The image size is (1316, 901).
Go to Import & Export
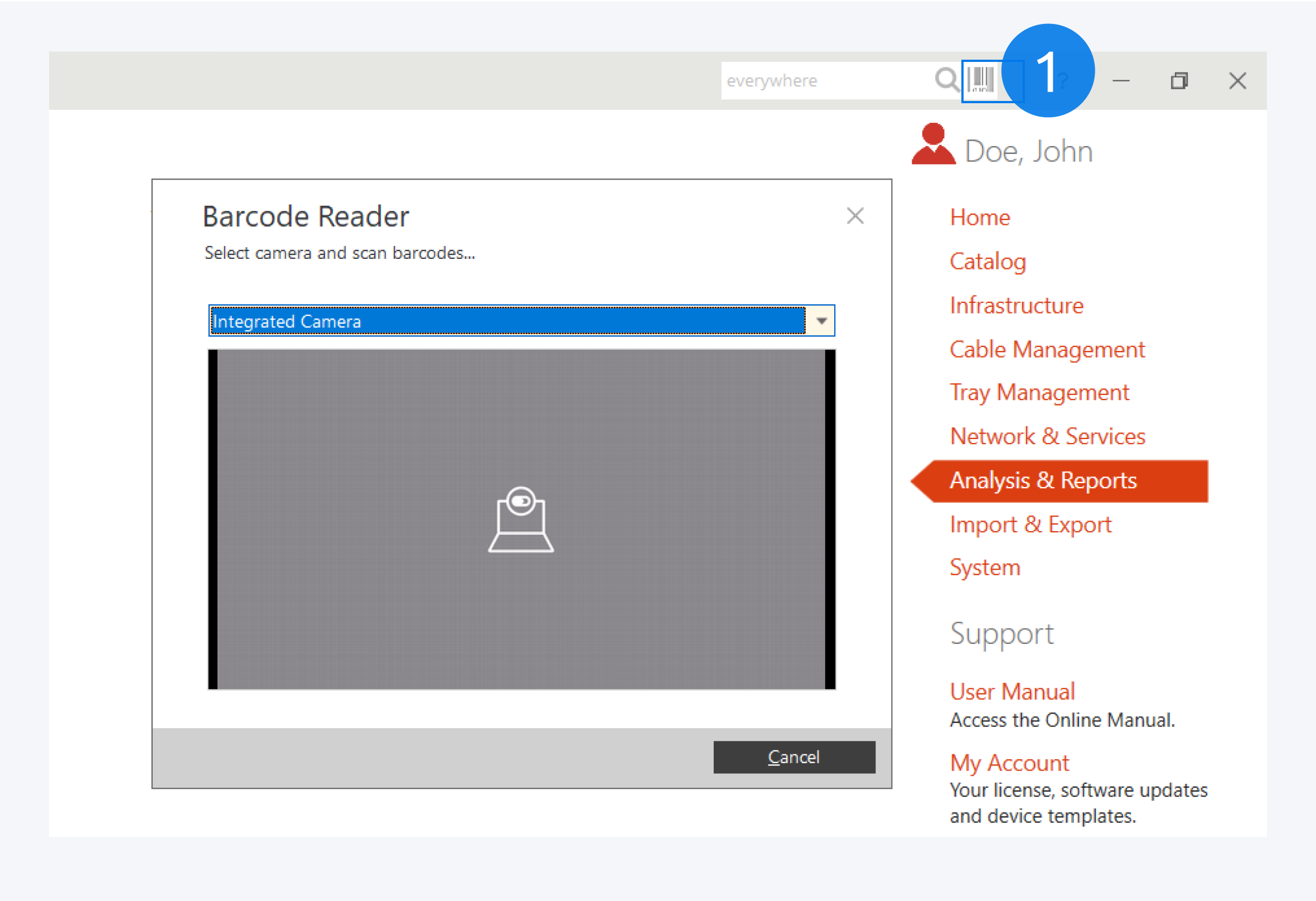(1030, 525)
